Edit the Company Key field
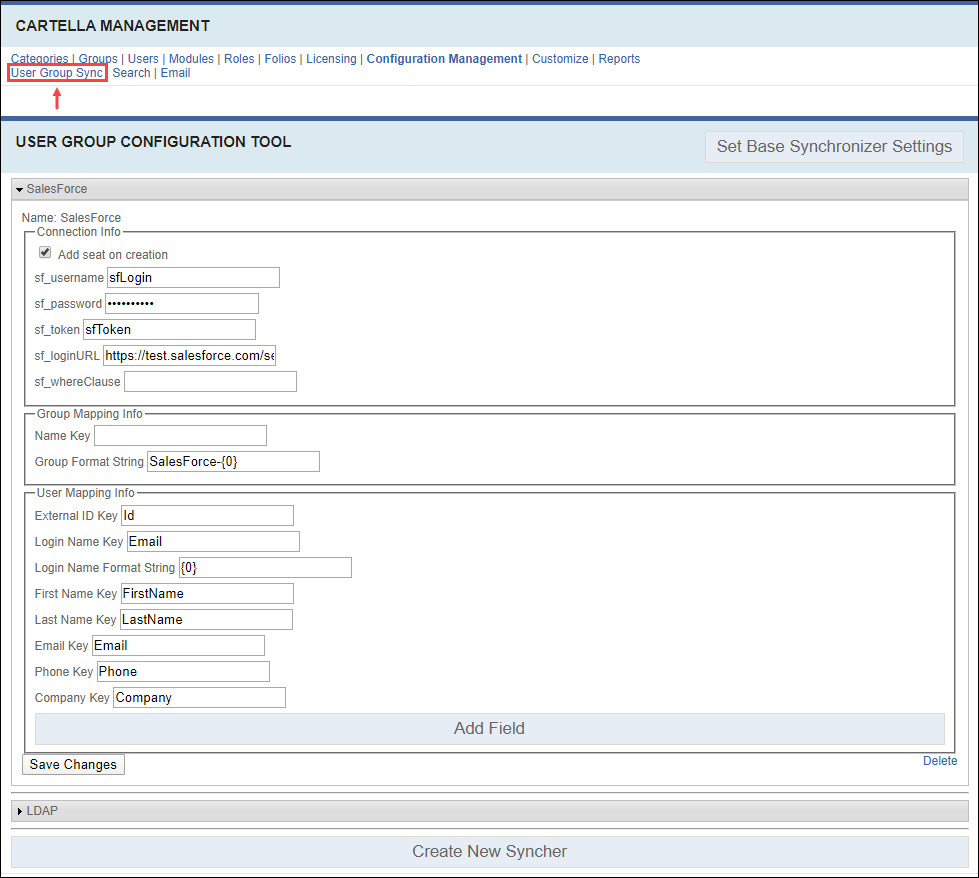Image resolution: width=979 pixels, height=878 pixels. (x=200, y=698)
